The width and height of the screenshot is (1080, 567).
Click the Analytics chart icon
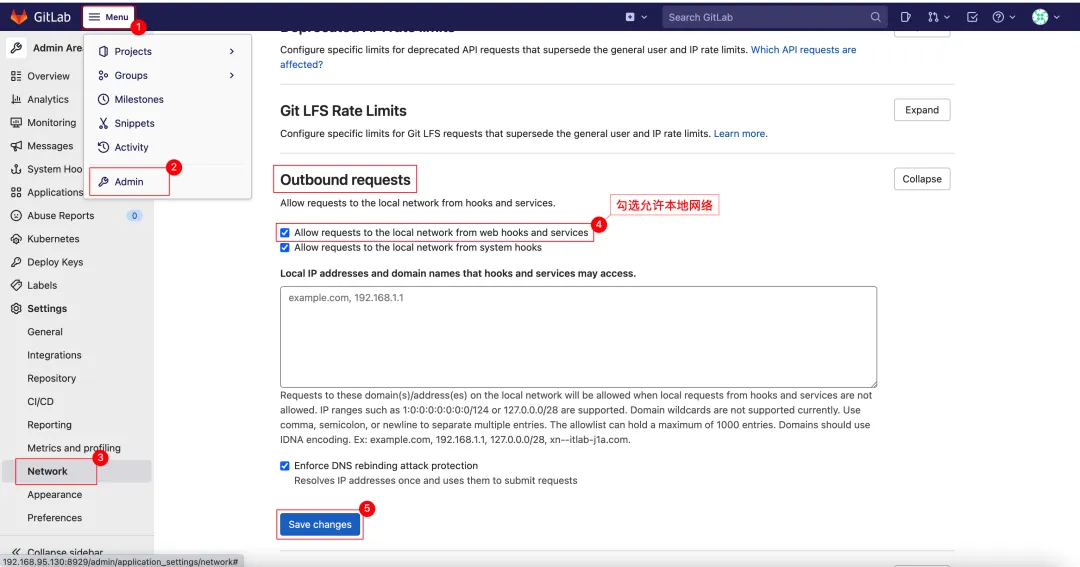tap(16, 99)
